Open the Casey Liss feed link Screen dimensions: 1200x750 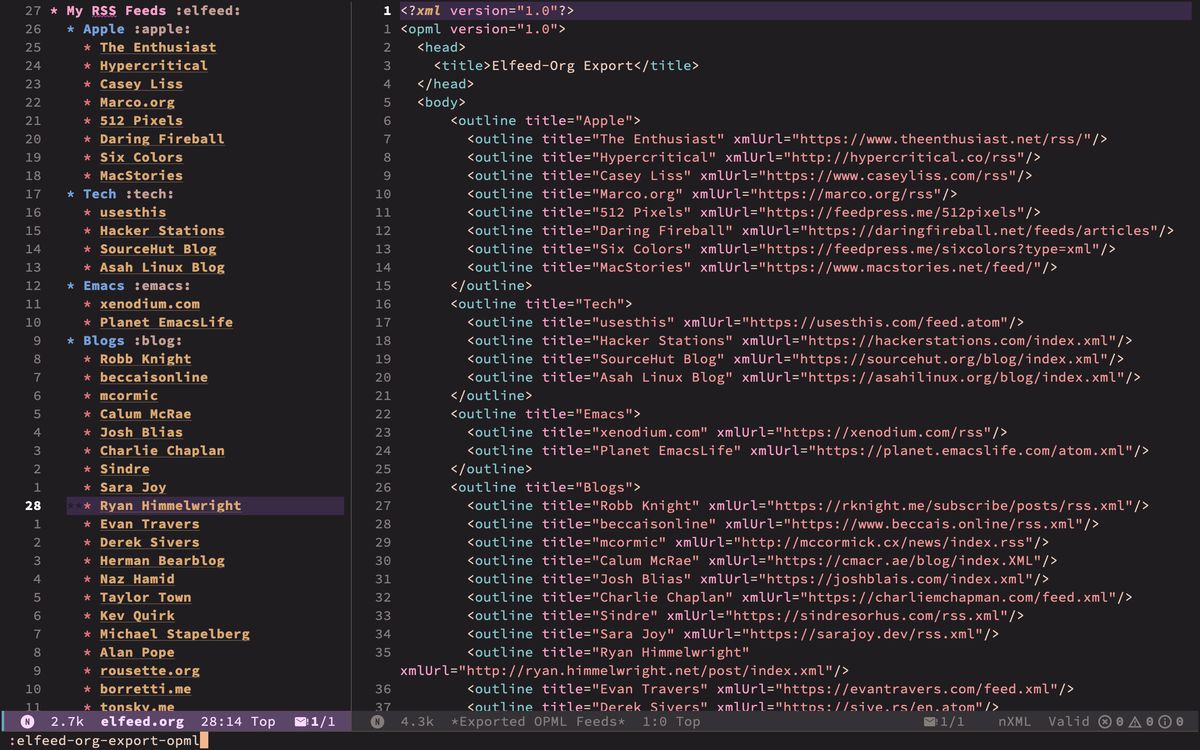[141, 84]
